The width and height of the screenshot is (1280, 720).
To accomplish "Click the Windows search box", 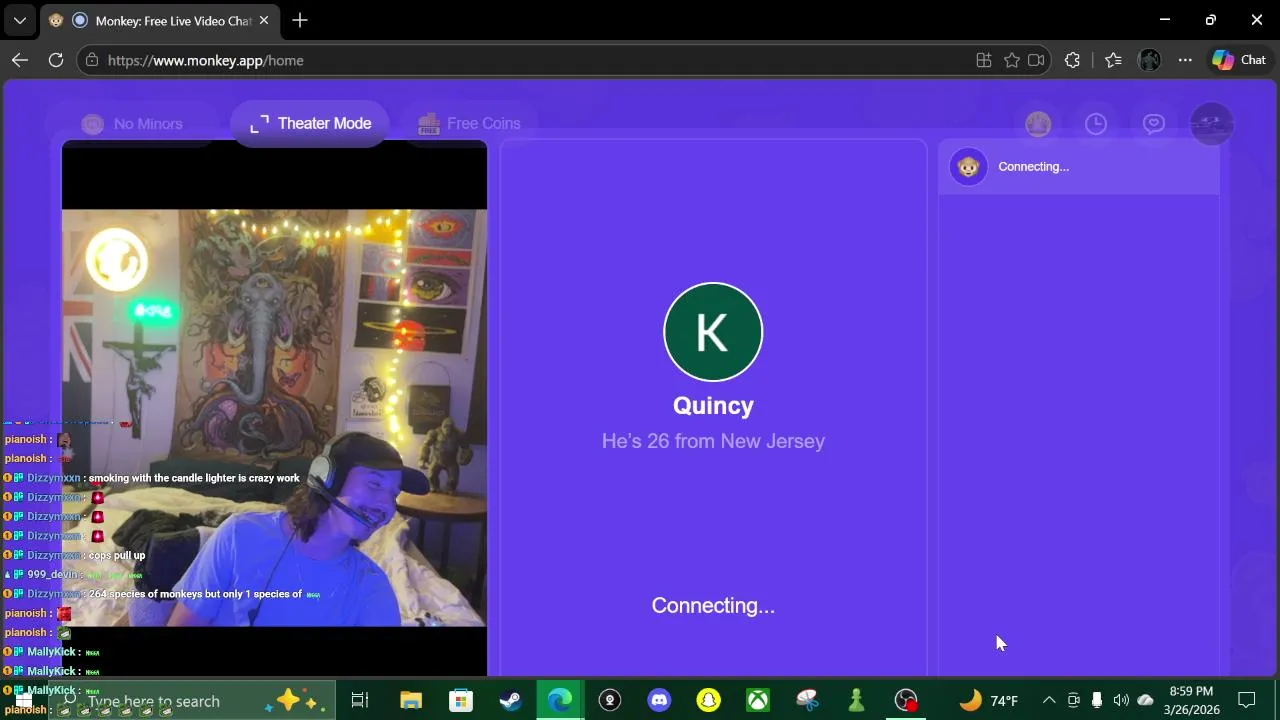I will [190, 701].
